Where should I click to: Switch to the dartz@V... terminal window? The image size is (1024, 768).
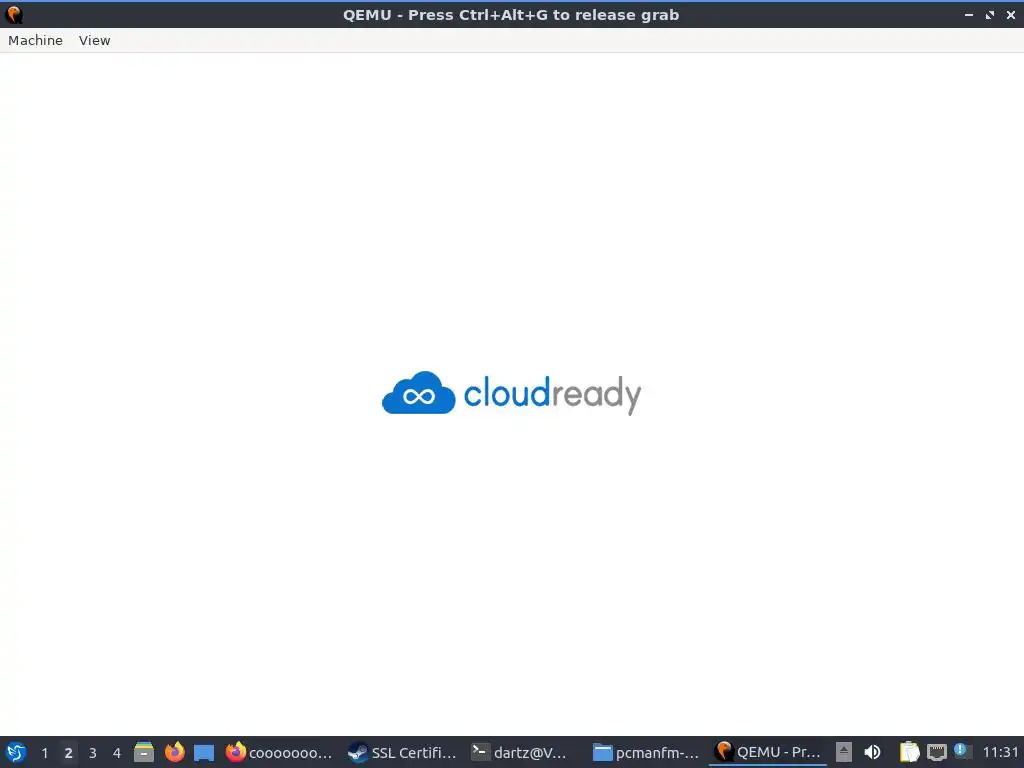pyautogui.click(x=520, y=752)
